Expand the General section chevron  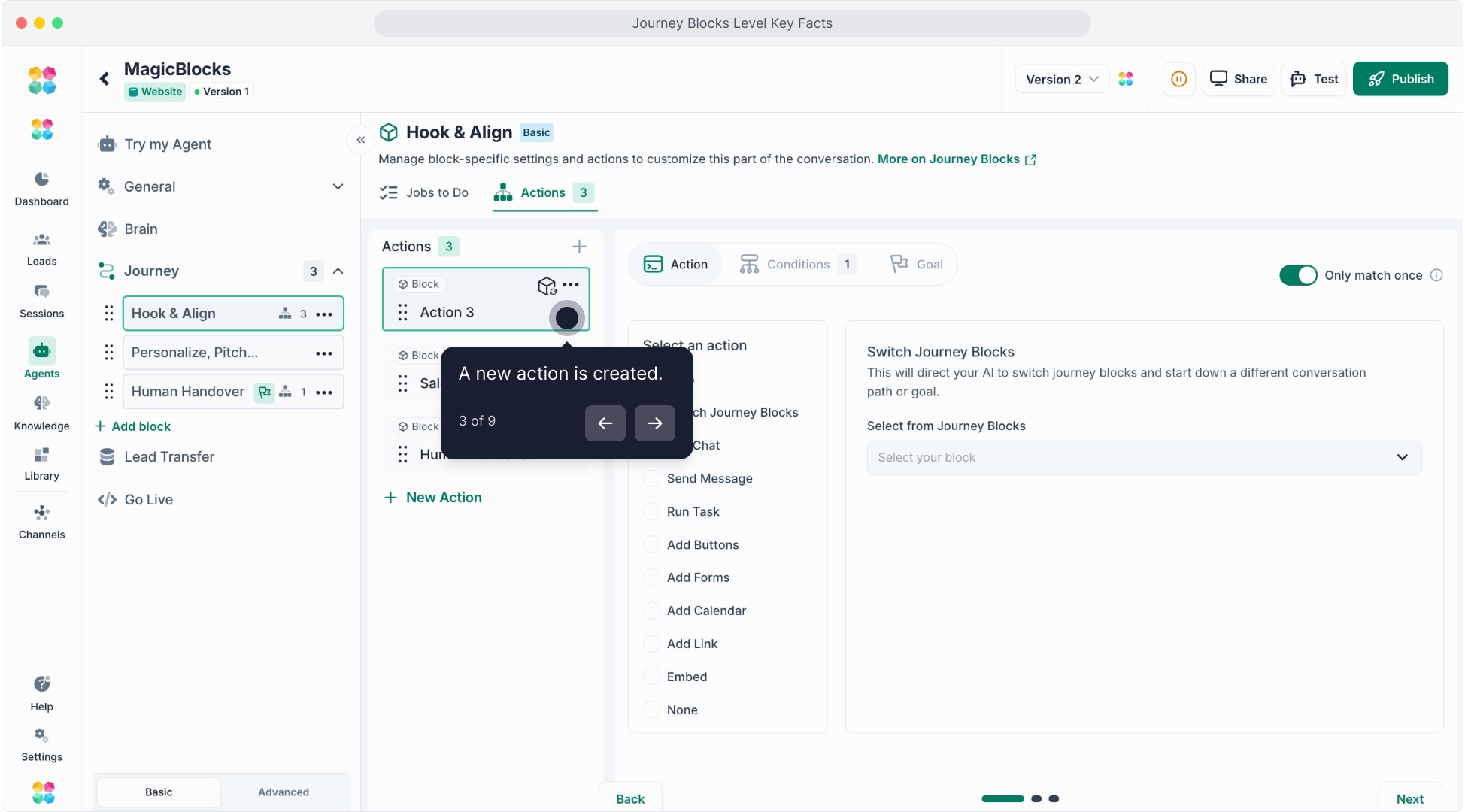tap(338, 186)
